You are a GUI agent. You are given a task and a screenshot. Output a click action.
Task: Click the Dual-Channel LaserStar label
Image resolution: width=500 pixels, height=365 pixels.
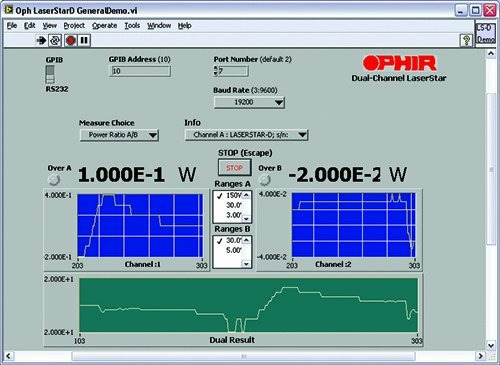399,78
